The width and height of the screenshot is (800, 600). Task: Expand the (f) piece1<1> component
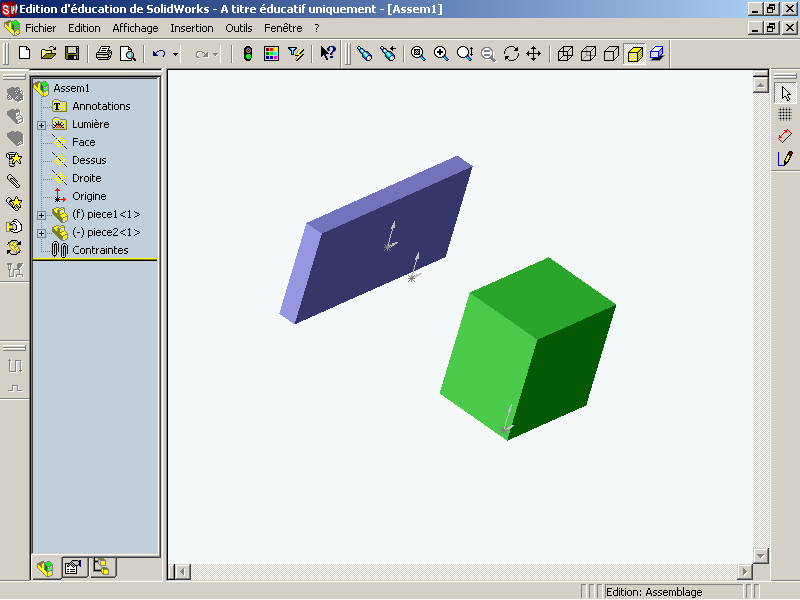41,215
